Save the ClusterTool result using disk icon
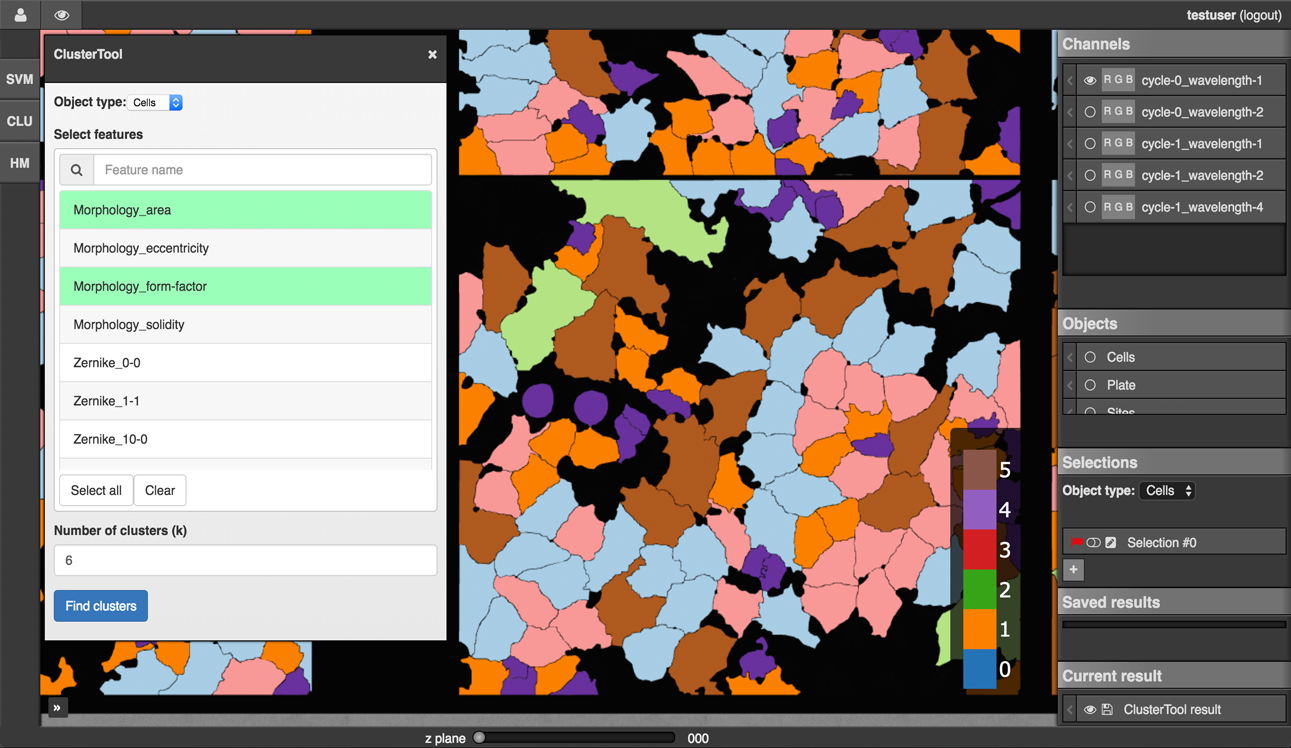 [1108, 710]
